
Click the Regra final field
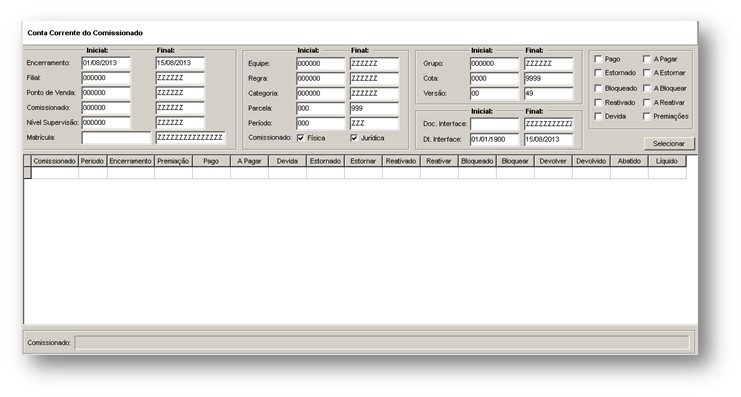(x=374, y=78)
